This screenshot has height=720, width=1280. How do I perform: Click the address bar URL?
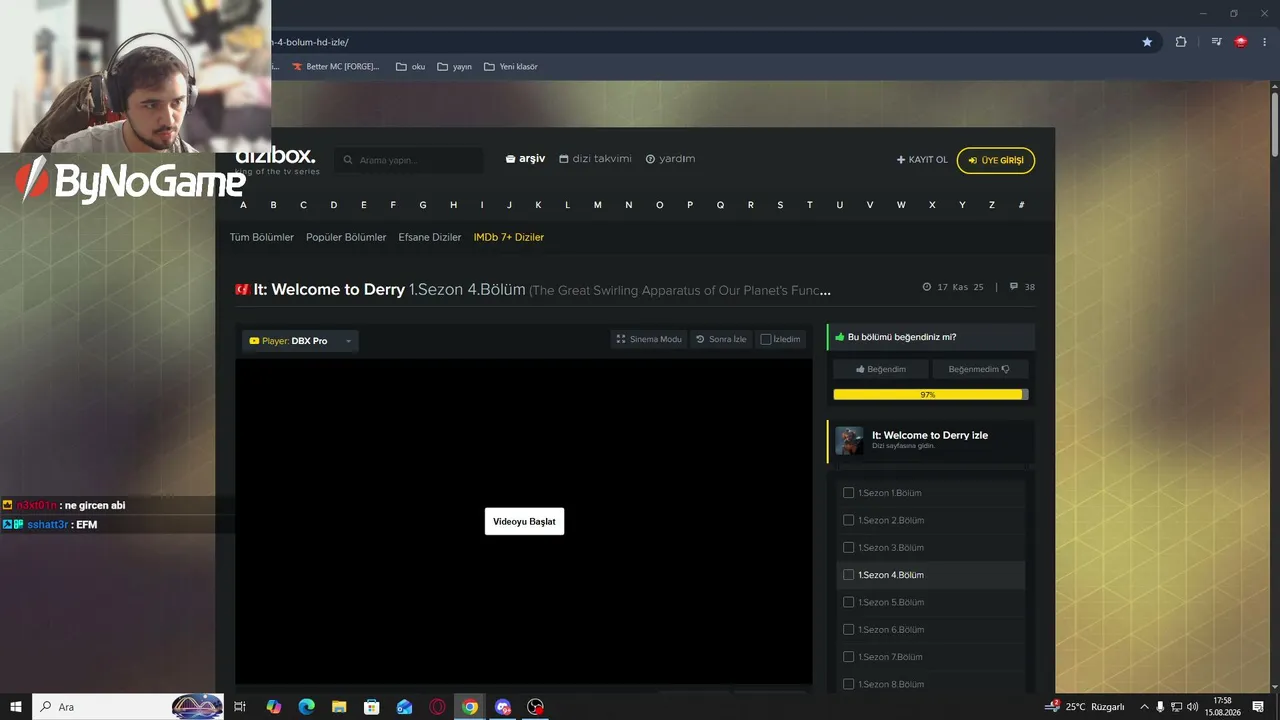(x=310, y=42)
